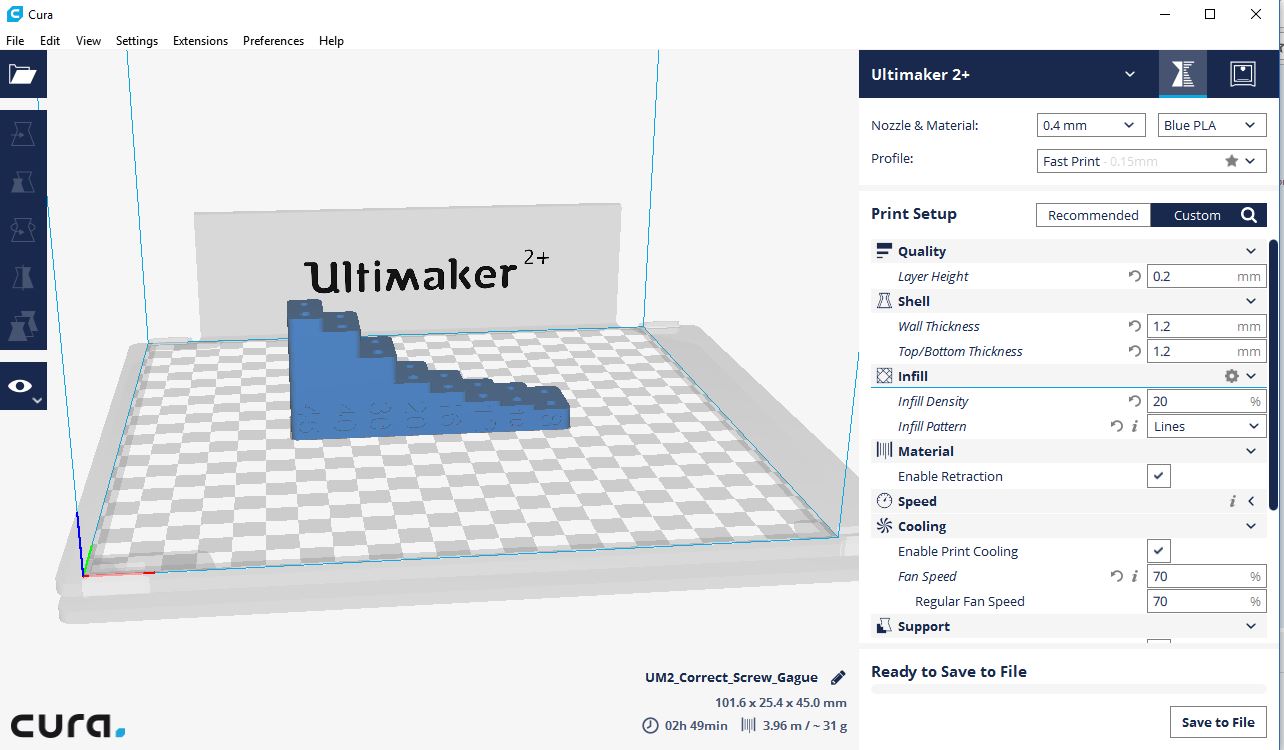Toggle the Enable Retraction checkbox

[1158, 476]
